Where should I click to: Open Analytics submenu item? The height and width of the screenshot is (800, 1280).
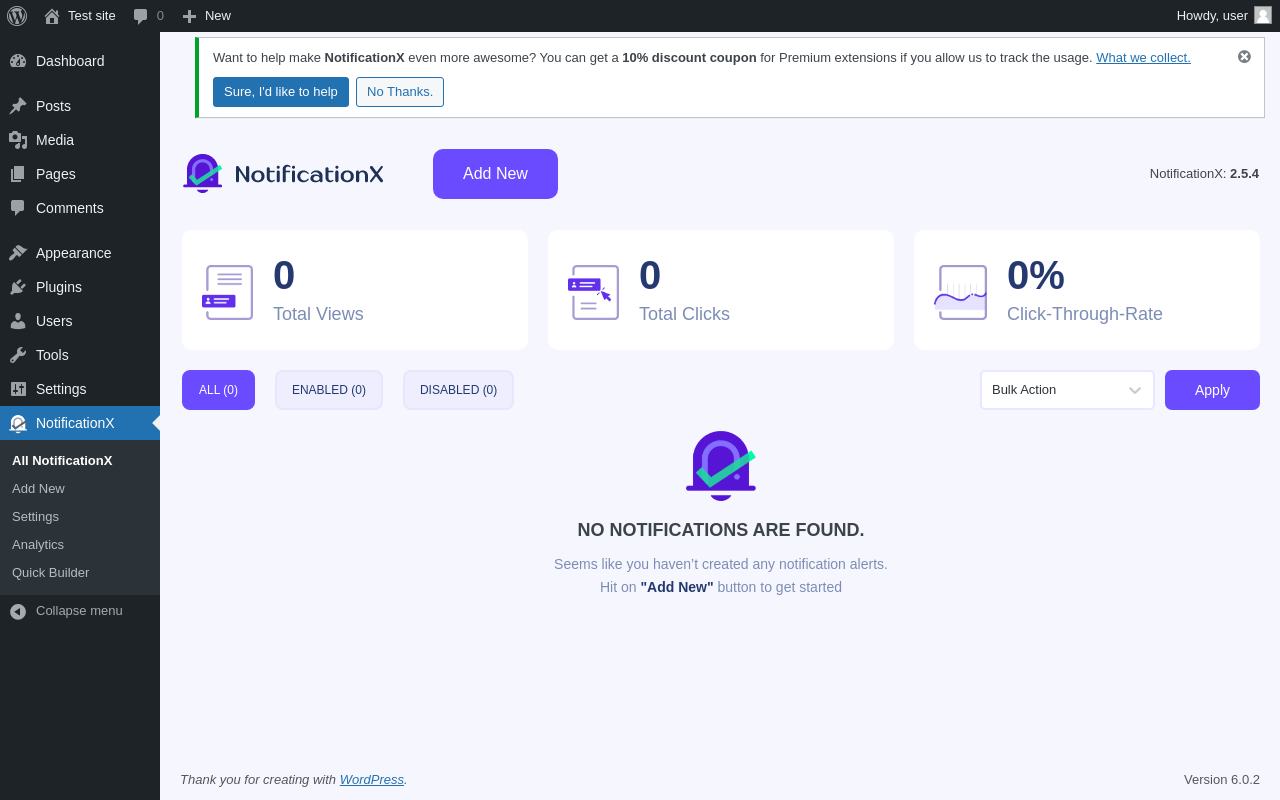point(38,545)
